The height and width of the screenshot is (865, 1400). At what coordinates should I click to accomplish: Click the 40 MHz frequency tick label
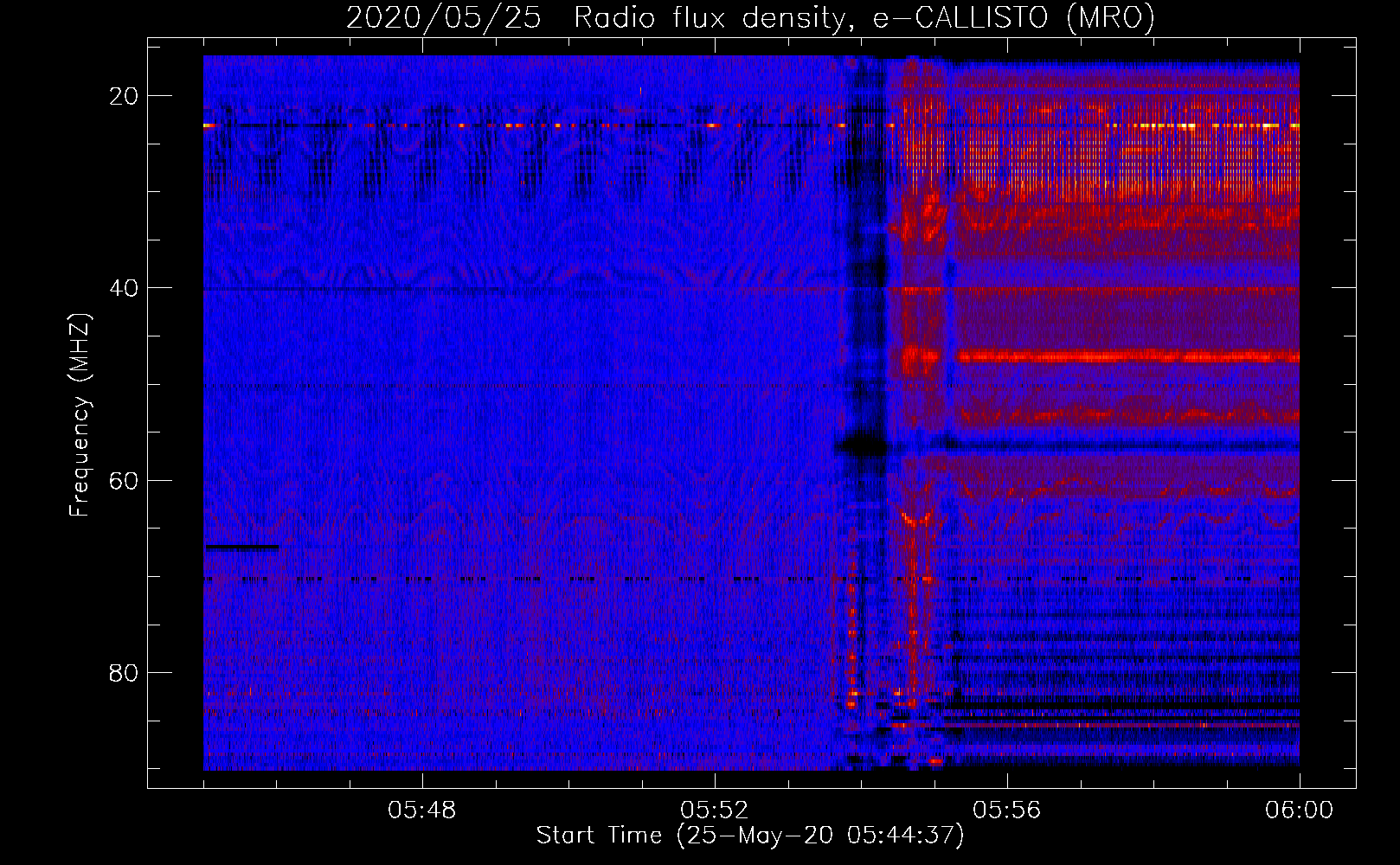[x=125, y=288]
